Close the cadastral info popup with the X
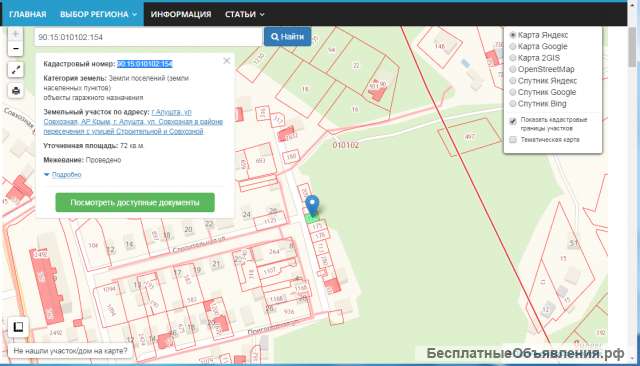Image resolution: width=640 pixels, height=366 pixels. pyautogui.click(x=227, y=61)
